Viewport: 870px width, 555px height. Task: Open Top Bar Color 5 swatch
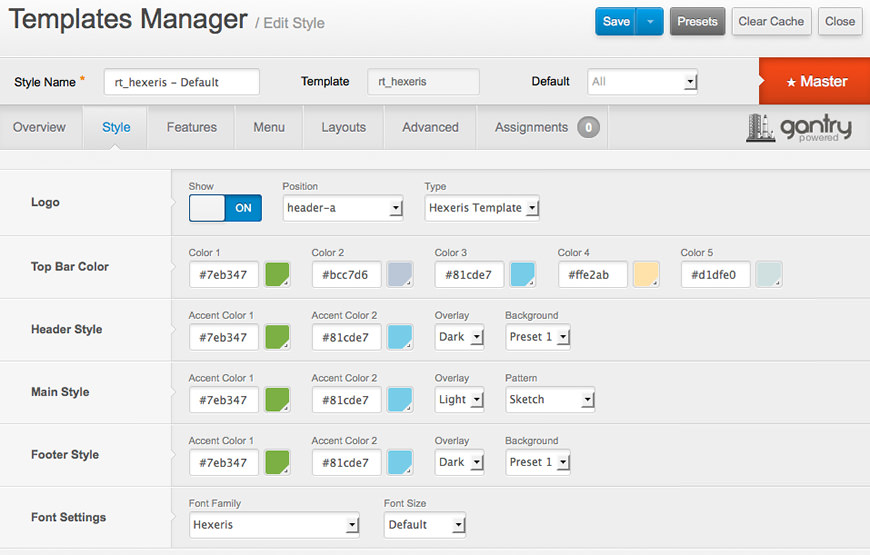point(769,275)
